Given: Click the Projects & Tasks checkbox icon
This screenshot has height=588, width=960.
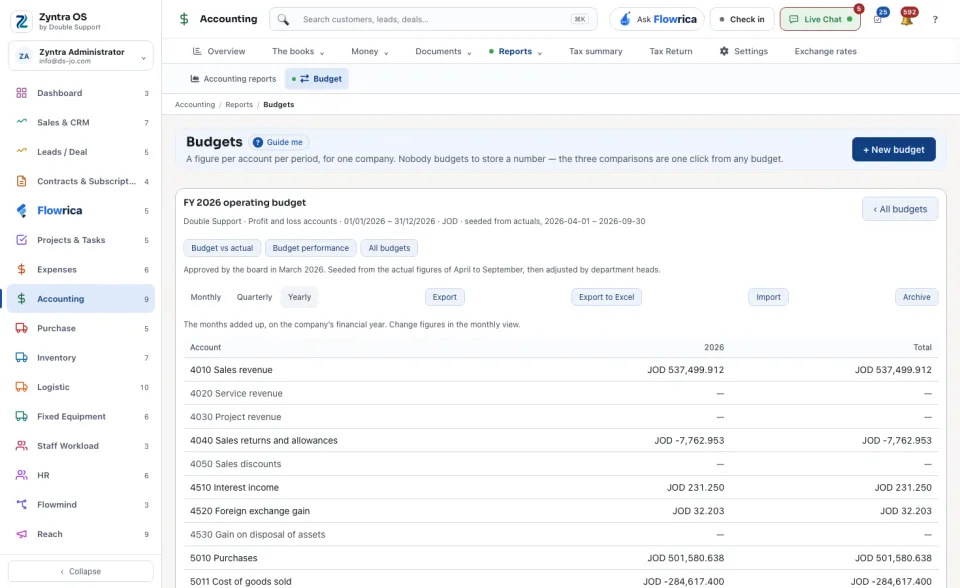Looking at the screenshot, I should coord(21,240).
